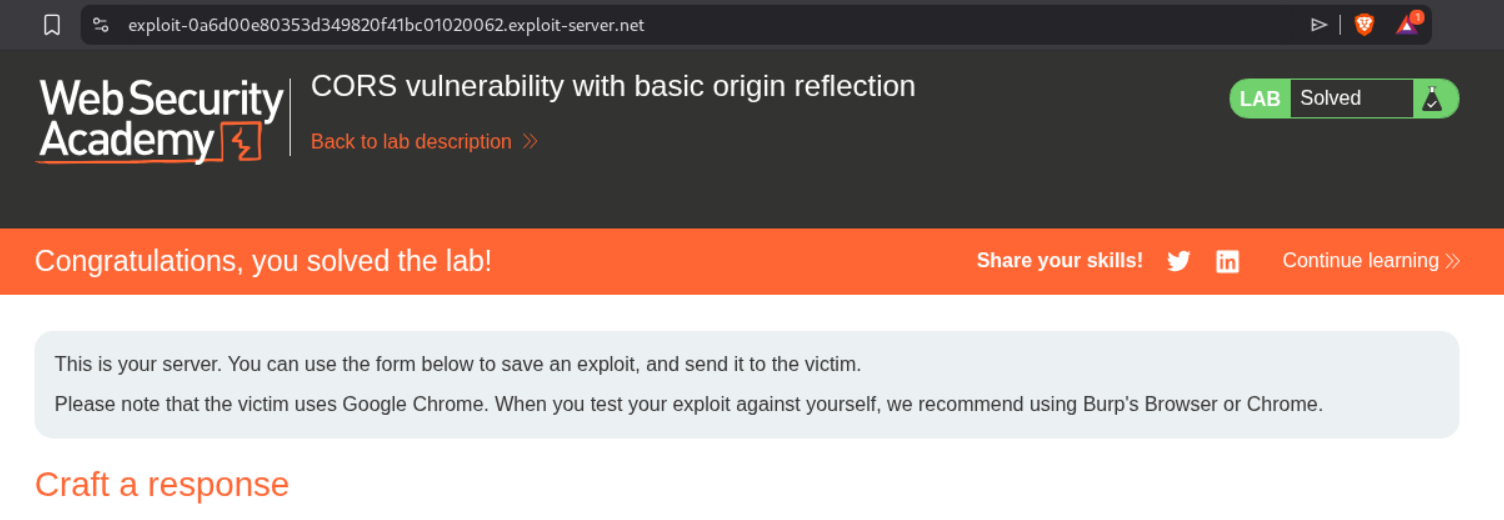The width and height of the screenshot is (1504, 520).
Task: Click the bookmark icon beside the address bar
Action: click(x=53, y=25)
